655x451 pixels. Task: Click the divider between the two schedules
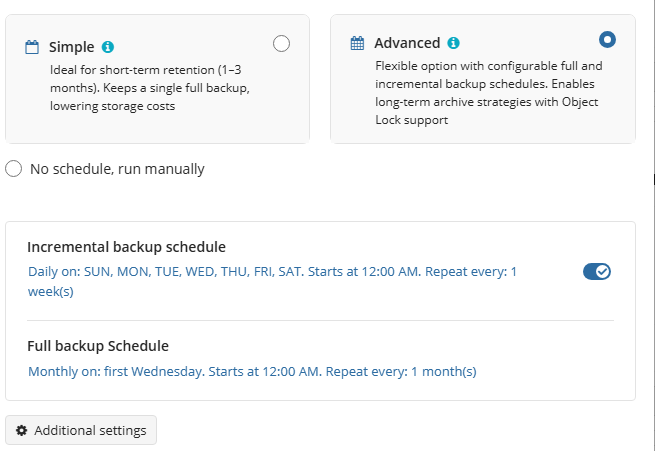pos(320,320)
